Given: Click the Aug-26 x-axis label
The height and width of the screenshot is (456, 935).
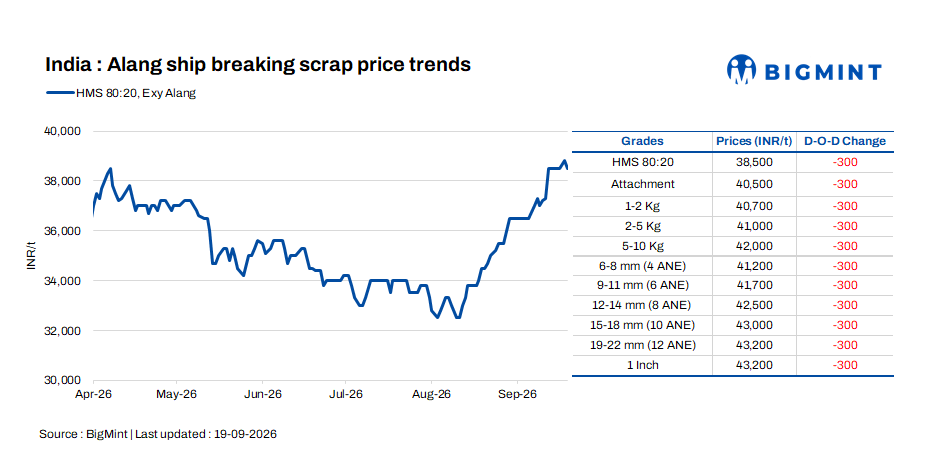Looking at the screenshot, I should coord(432,395).
